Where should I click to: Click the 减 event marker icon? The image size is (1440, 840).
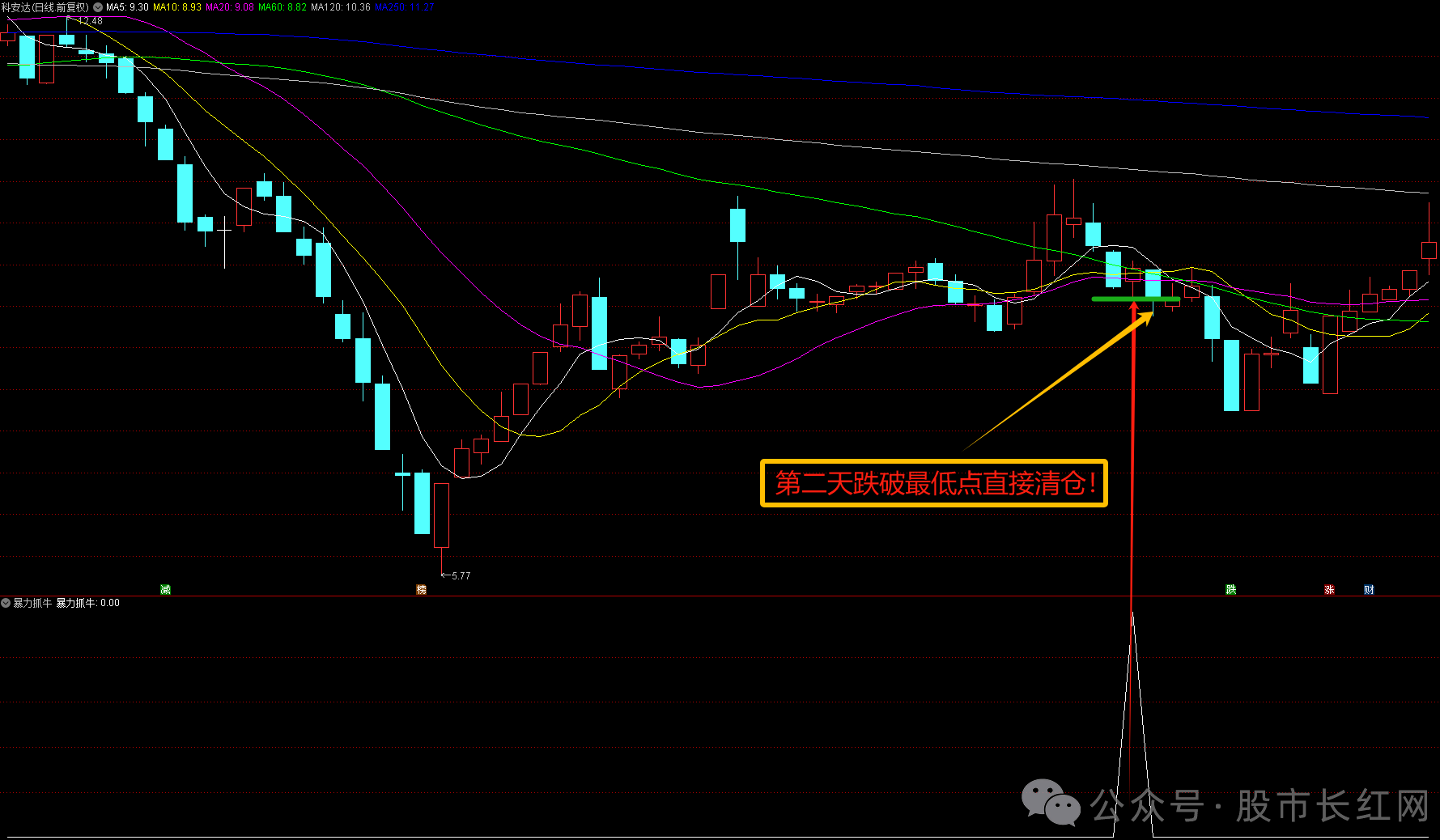coord(166,589)
